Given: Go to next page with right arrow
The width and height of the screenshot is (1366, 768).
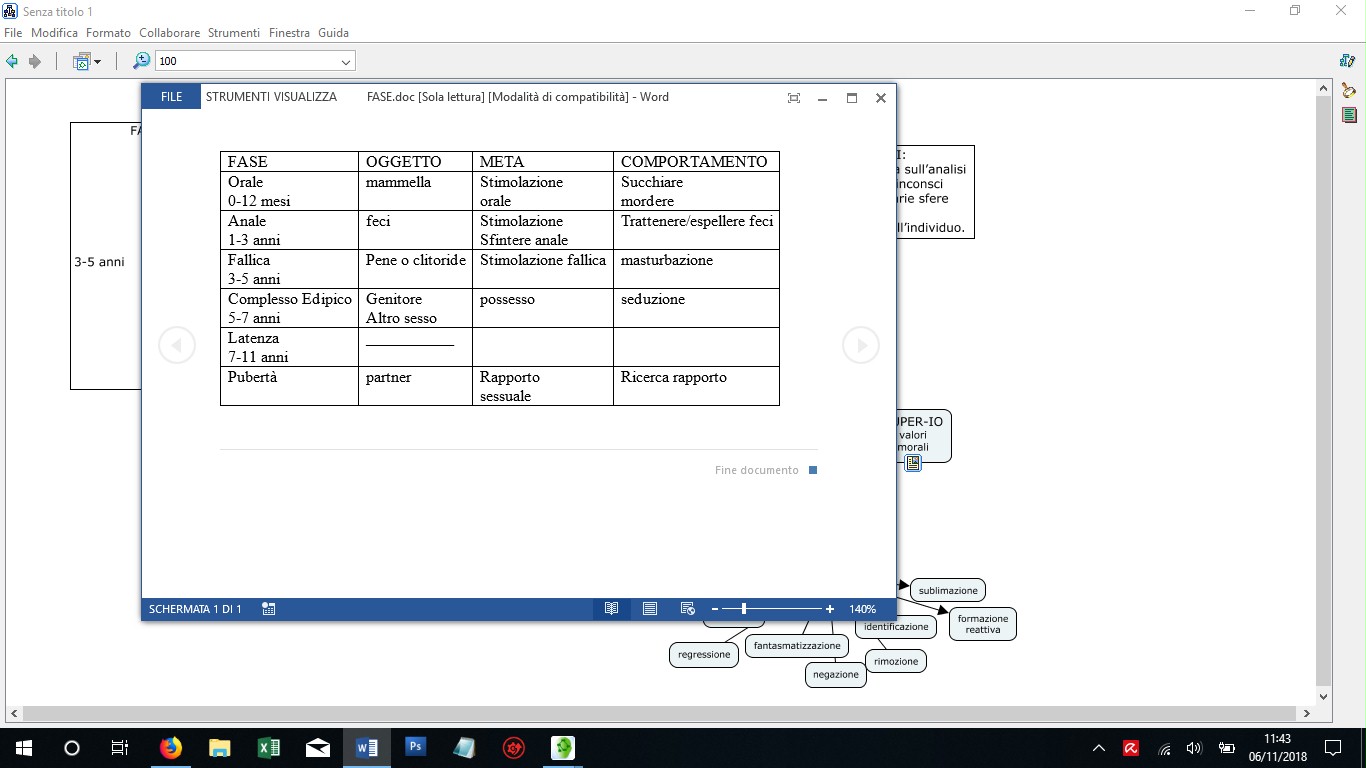Looking at the screenshot, I should coord(860,345).
